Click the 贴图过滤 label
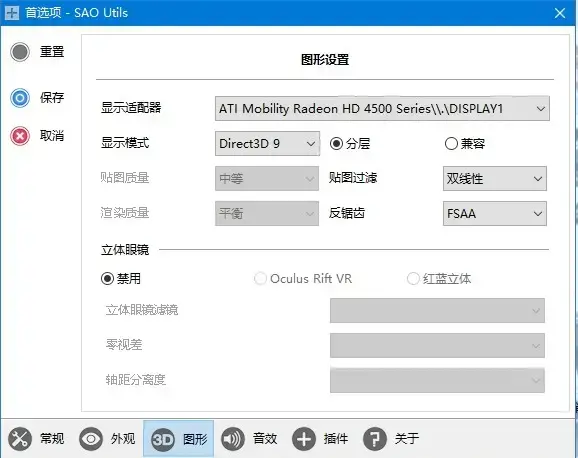 353,178
